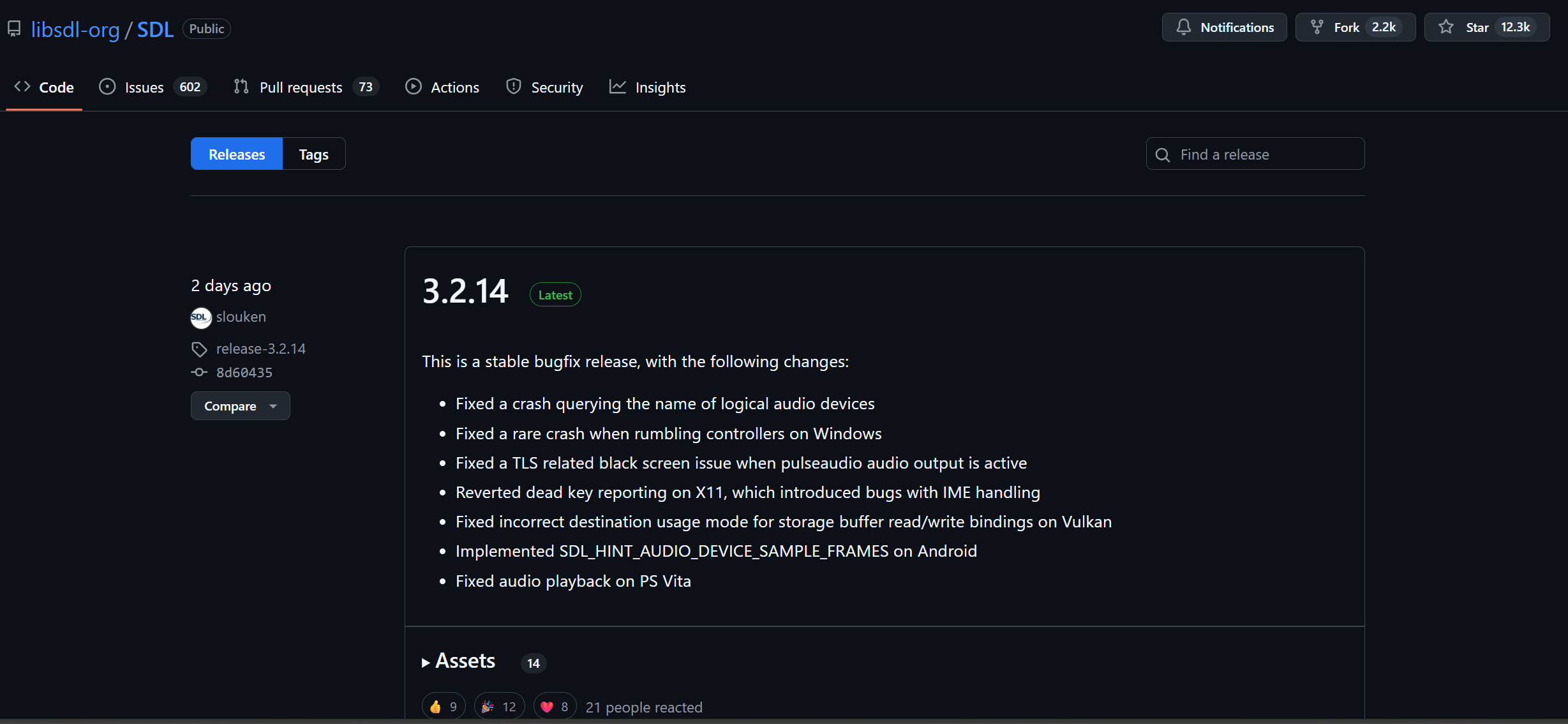1568x724 pixels.
Task: Click the Notifications button
Action: pos(1224,27)
